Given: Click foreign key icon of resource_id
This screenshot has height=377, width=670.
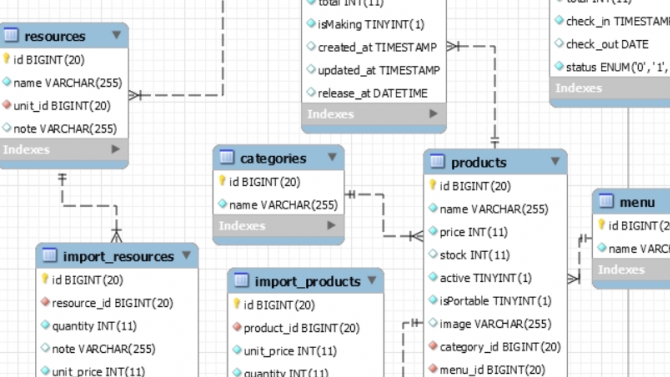Looking at the screenshot, I should (45, 302).
